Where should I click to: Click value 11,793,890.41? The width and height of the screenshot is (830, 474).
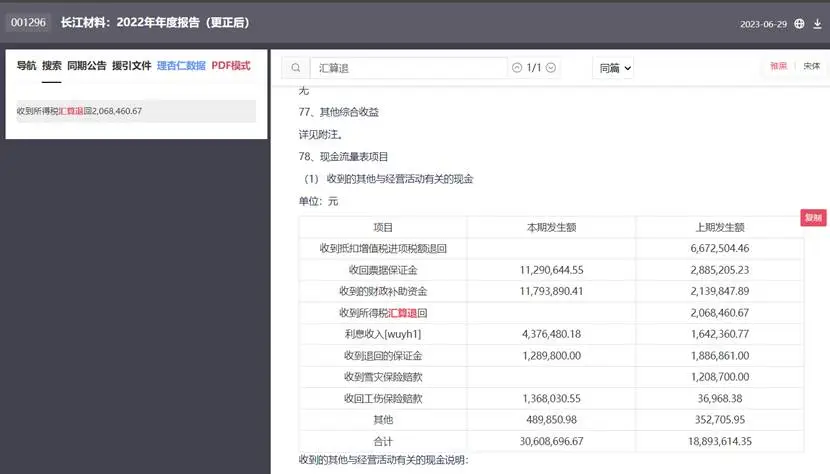click(x=551, y=291)
